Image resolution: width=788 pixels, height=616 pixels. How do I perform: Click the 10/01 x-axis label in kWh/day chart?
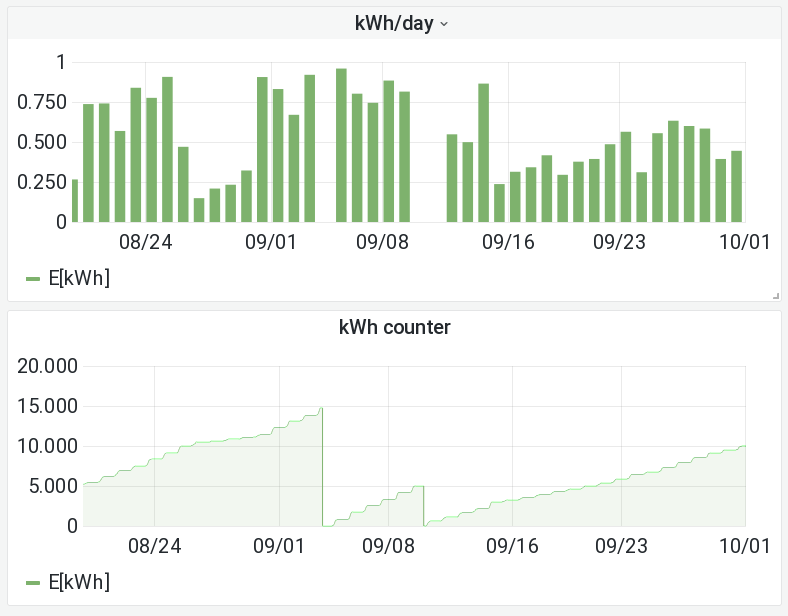(x=745, y=242)
